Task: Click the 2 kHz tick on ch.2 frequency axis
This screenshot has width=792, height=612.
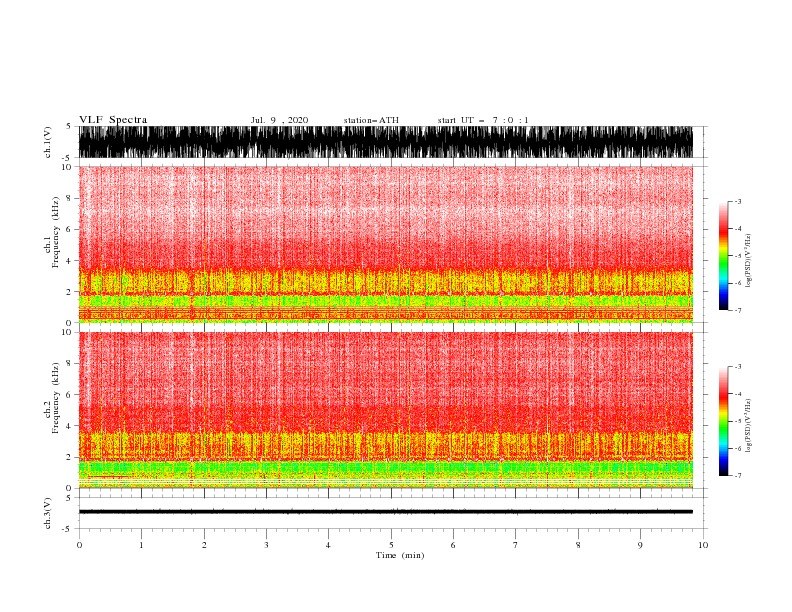Action: 69,457
